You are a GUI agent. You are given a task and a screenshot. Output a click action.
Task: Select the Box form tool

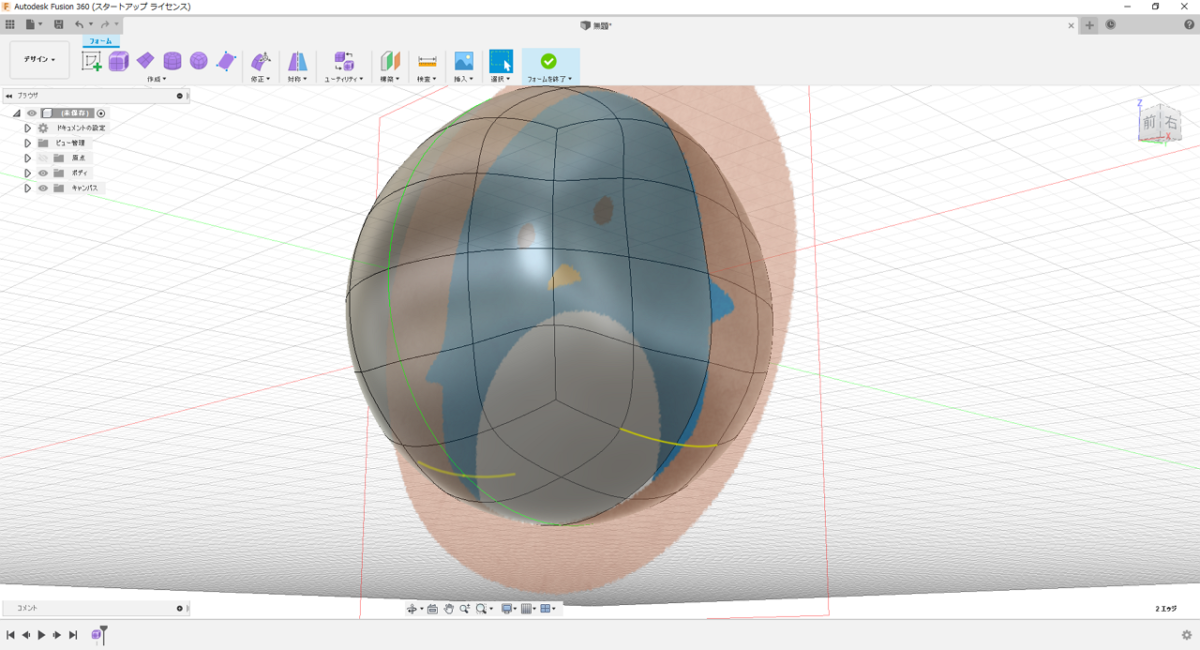click(119, 61)
